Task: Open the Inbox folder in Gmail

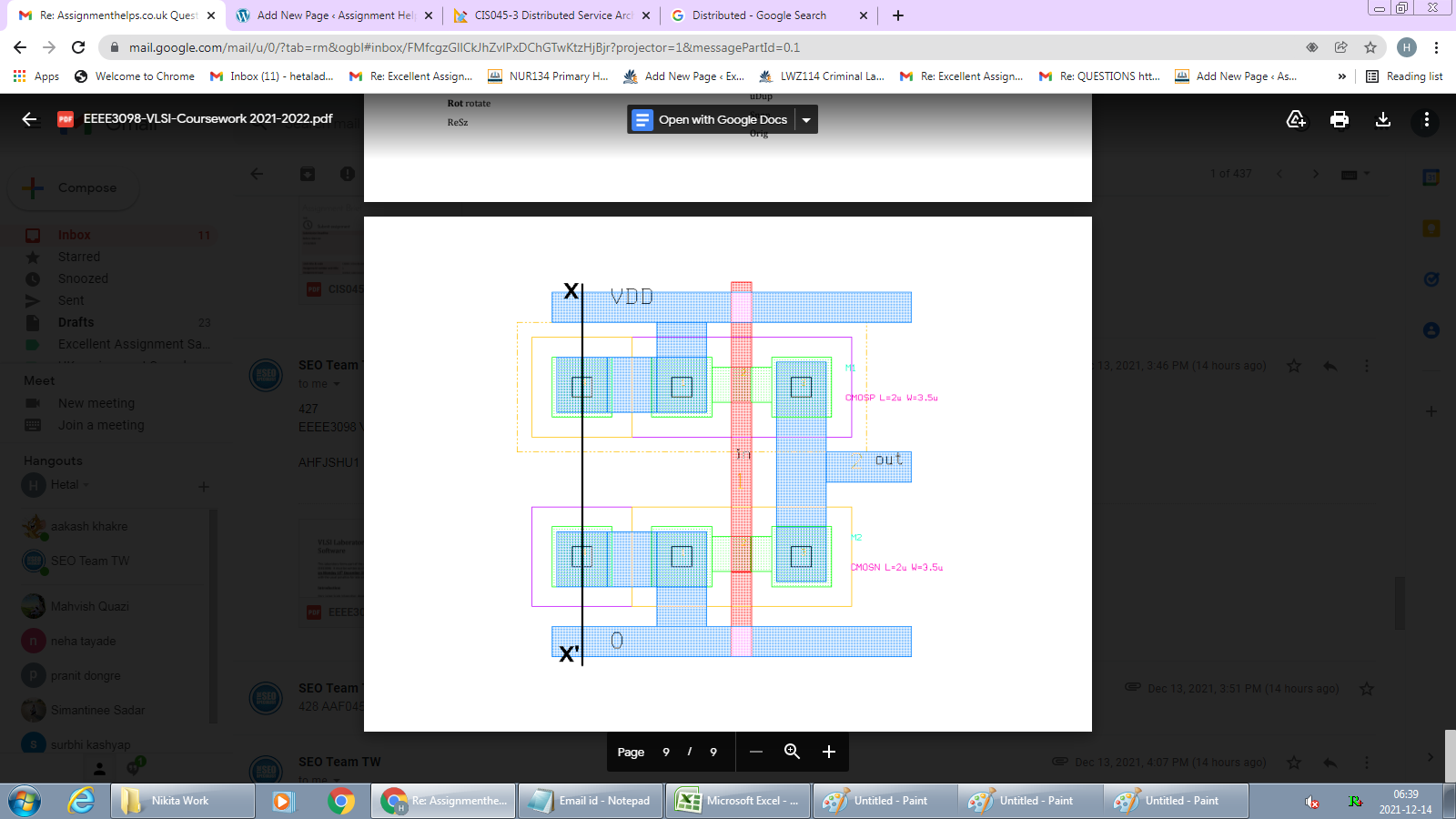Action: click(x=74, y=235)
